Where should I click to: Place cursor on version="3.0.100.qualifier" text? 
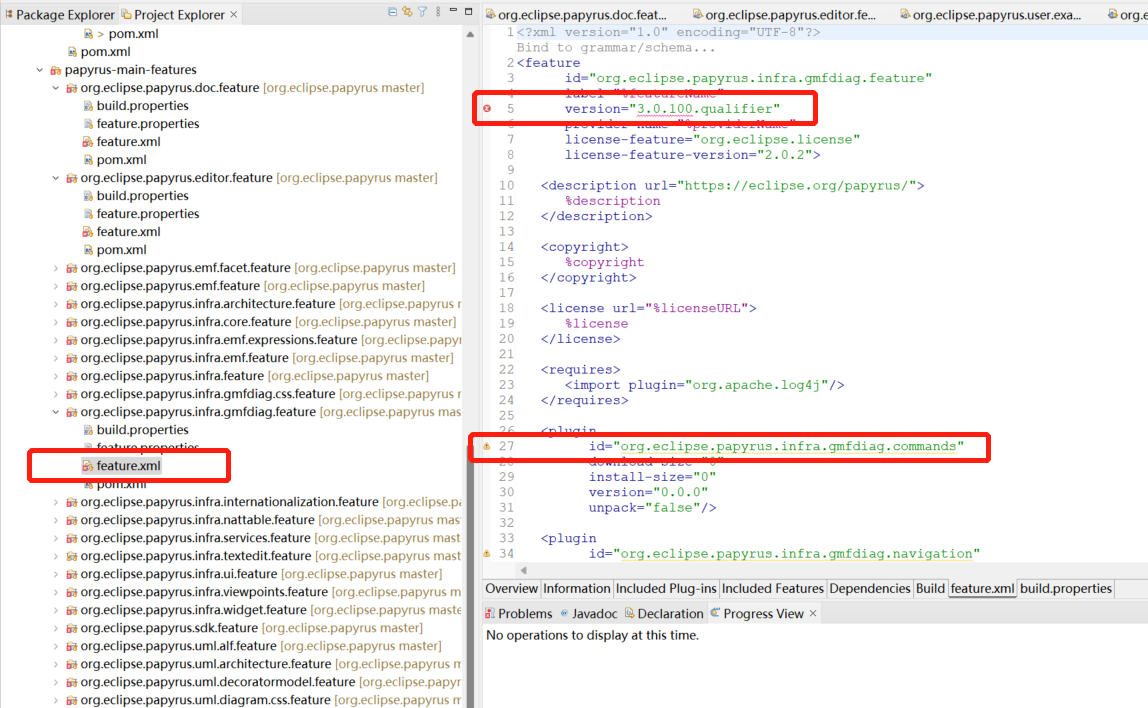pyautogui.click(x=672, y=108)
